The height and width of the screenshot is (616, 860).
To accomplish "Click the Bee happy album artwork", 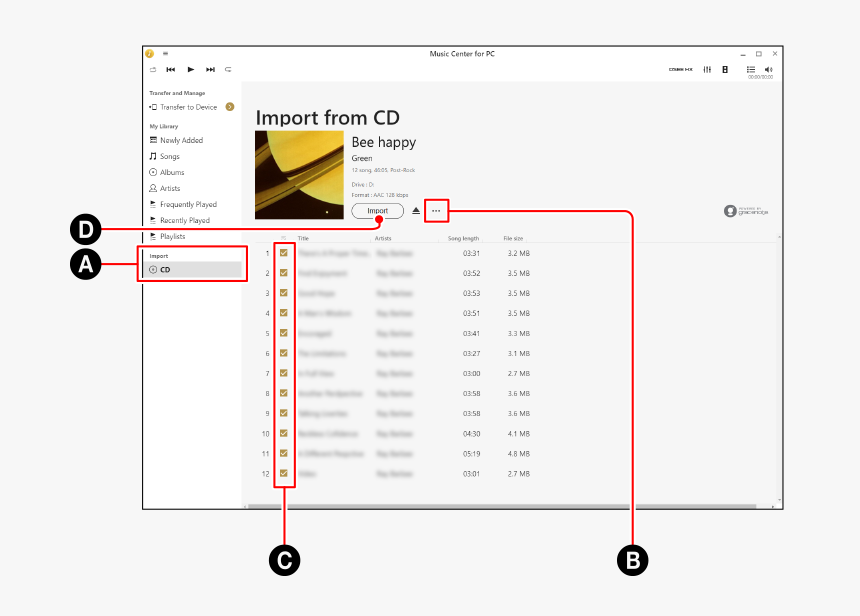I will (299, 175).
